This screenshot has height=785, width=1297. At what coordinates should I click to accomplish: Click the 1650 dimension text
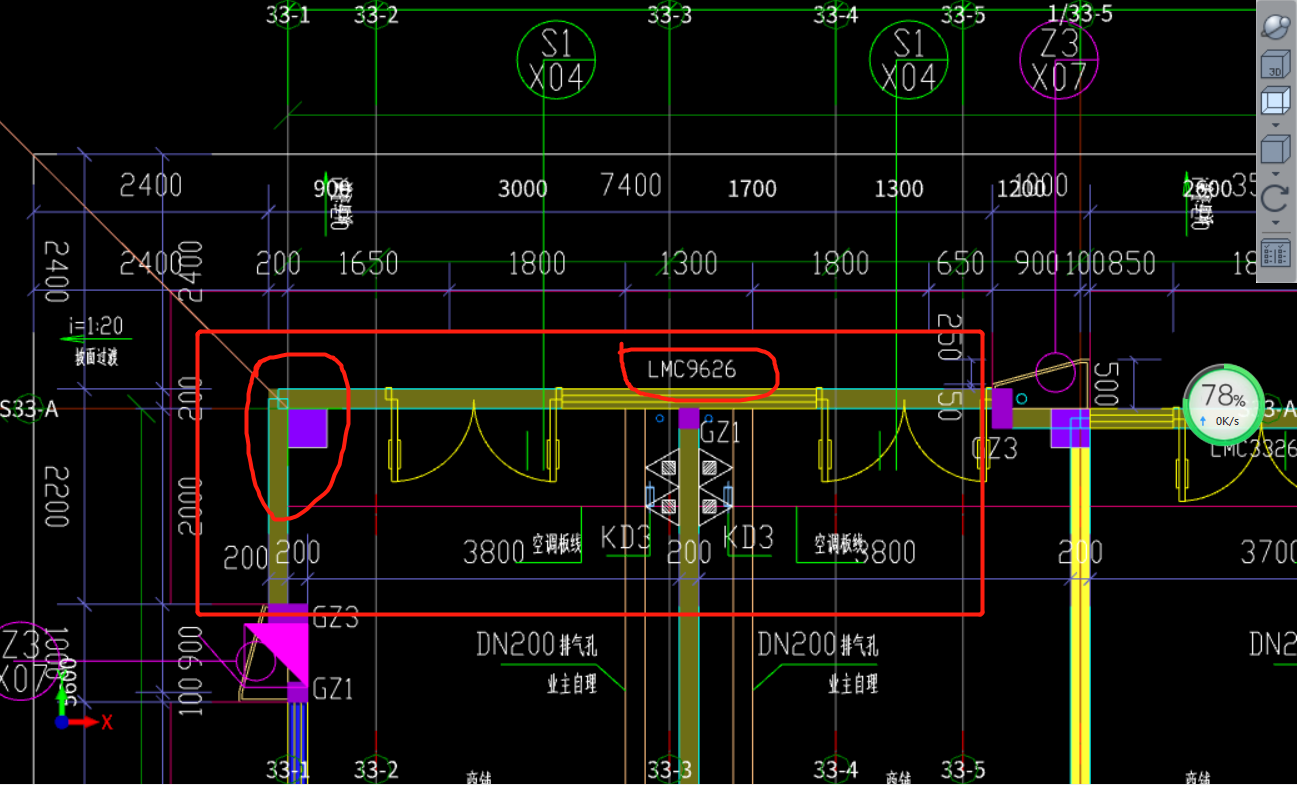tap(368, 263)
